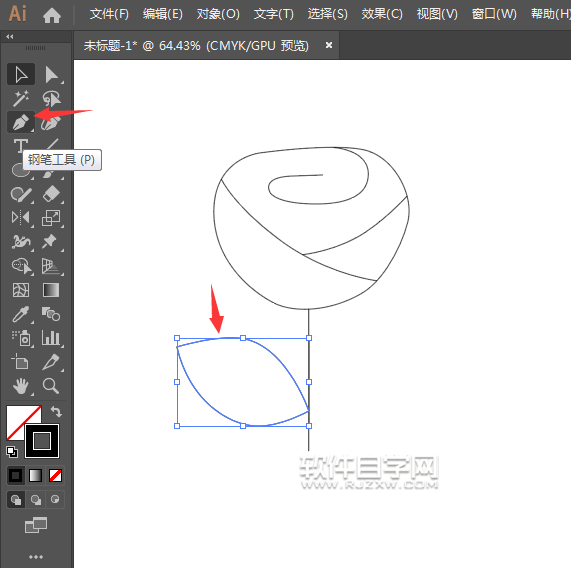Screen dimensions: 571x568
Task: Click the stroke color box
Action: (42, 441)
